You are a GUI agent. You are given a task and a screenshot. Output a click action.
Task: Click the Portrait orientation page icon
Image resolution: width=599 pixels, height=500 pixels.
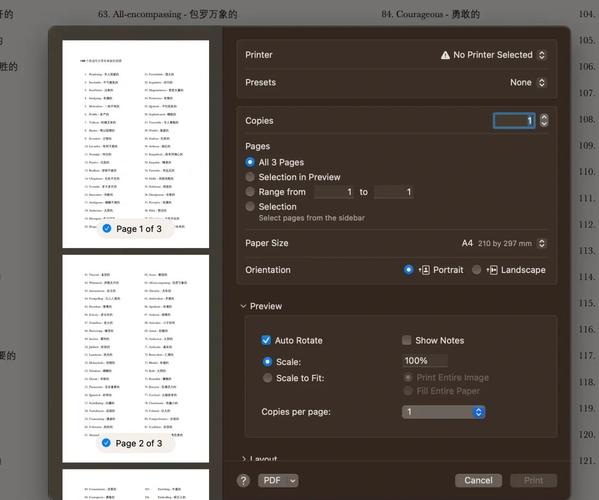pos(424,270)
